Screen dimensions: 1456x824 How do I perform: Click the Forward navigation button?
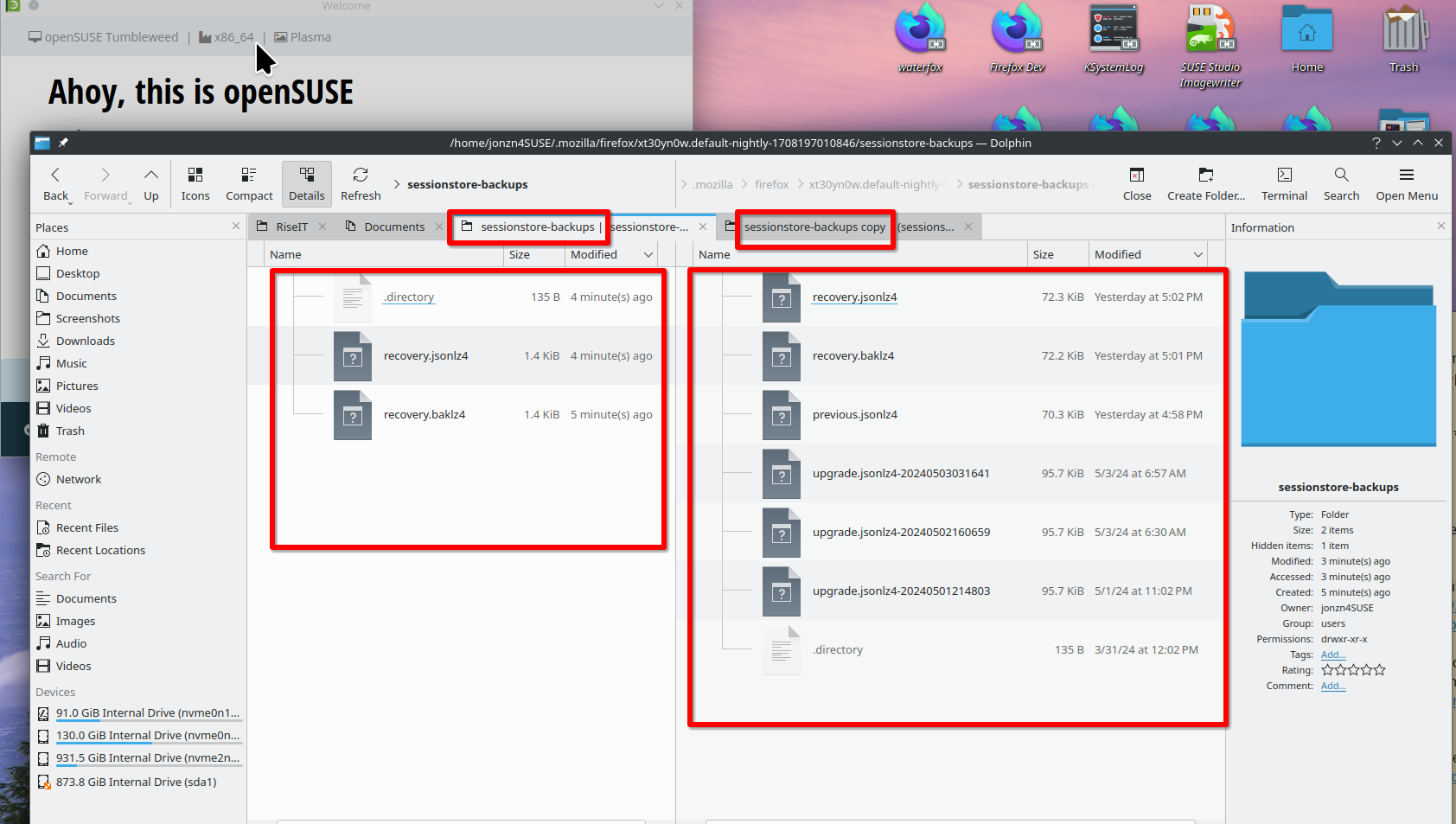(106, 184)
